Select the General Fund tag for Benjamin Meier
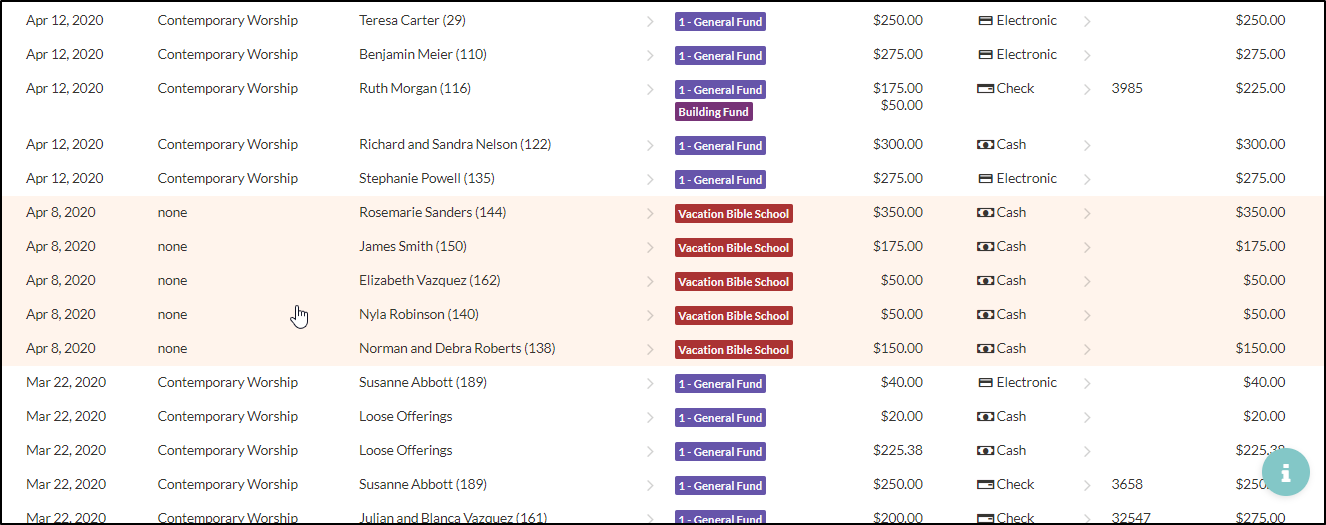Viewport: 1326px width, 525px height. (720, 56)
